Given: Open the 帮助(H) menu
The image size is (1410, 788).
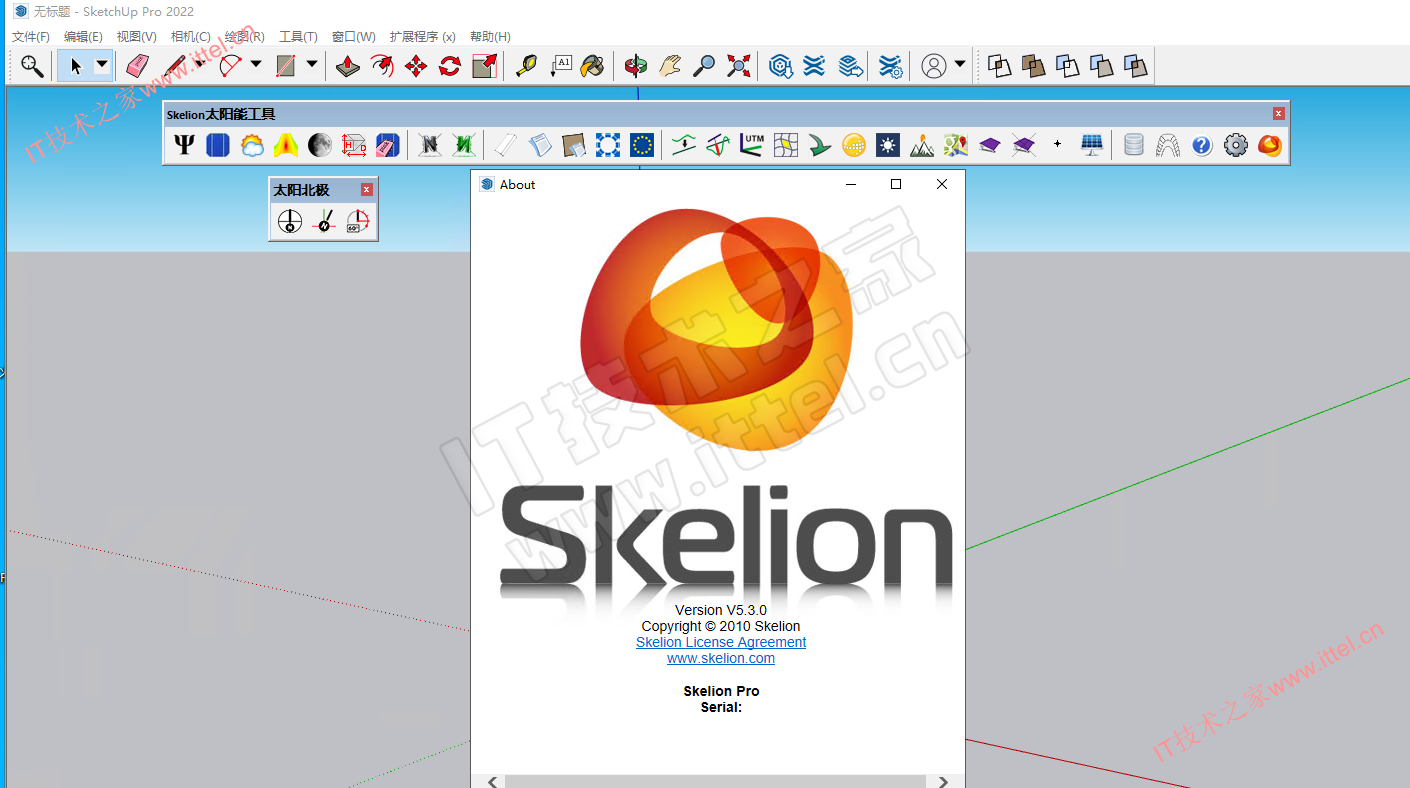Looking at the screenshot, I should click(490, 37).
